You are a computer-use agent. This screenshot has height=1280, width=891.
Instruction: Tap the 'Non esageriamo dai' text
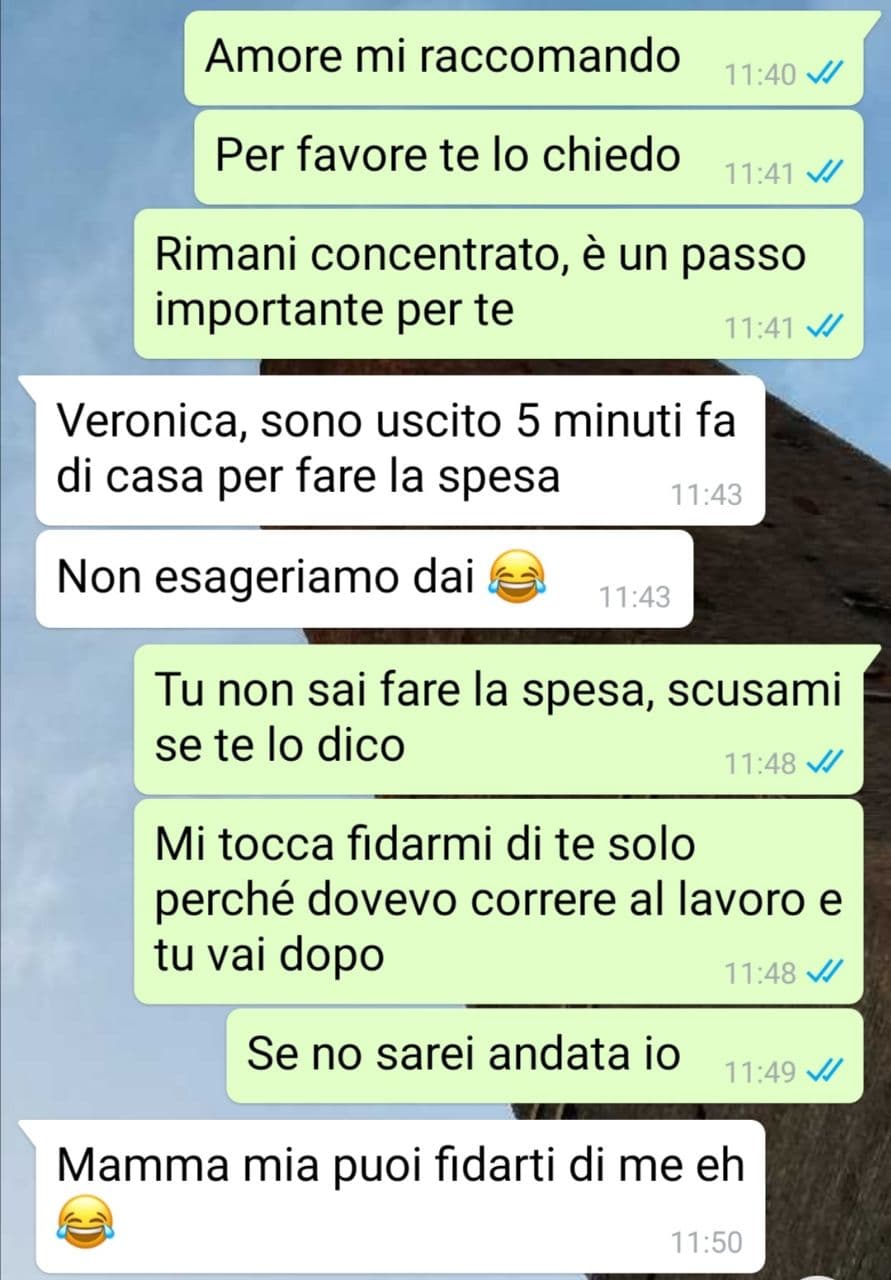tap(265, 577)
